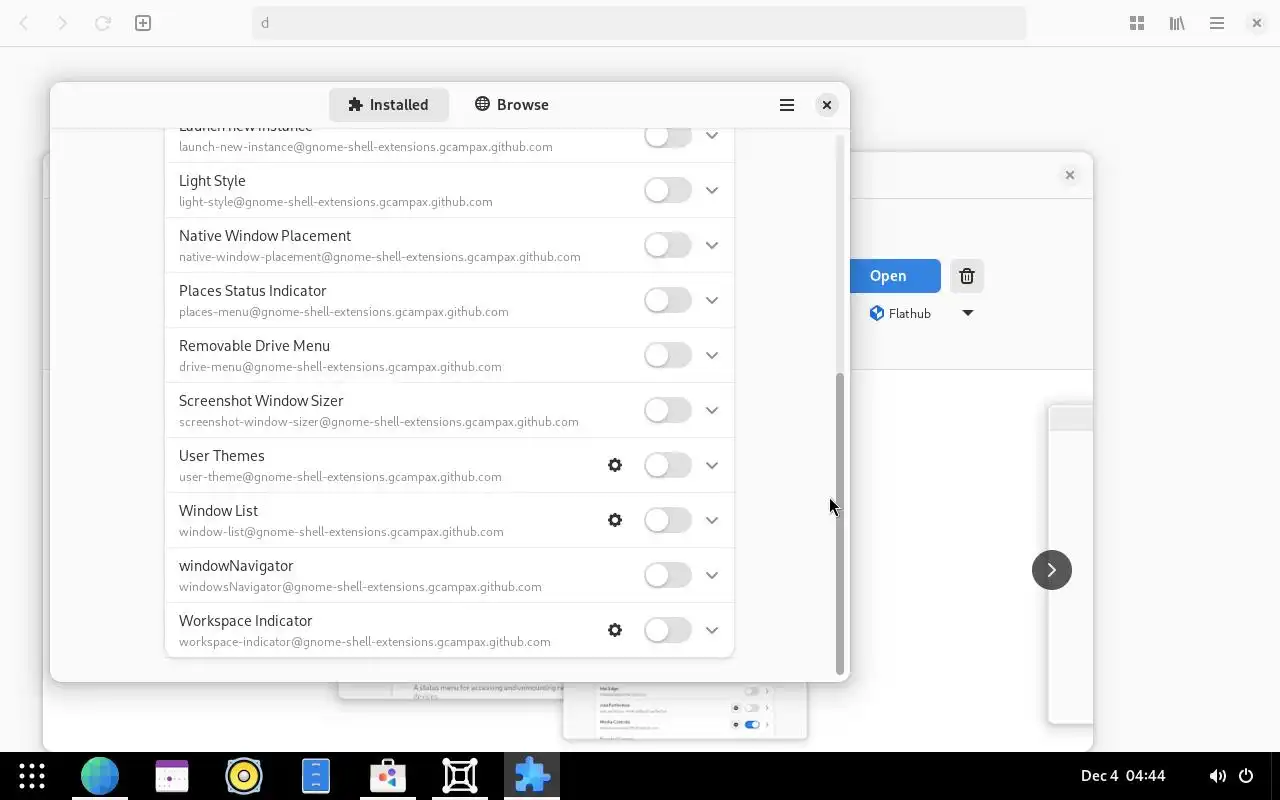Expand the Removable Drive Menu row
Viewport: 1280px width, 800px height.
[712, 355]
